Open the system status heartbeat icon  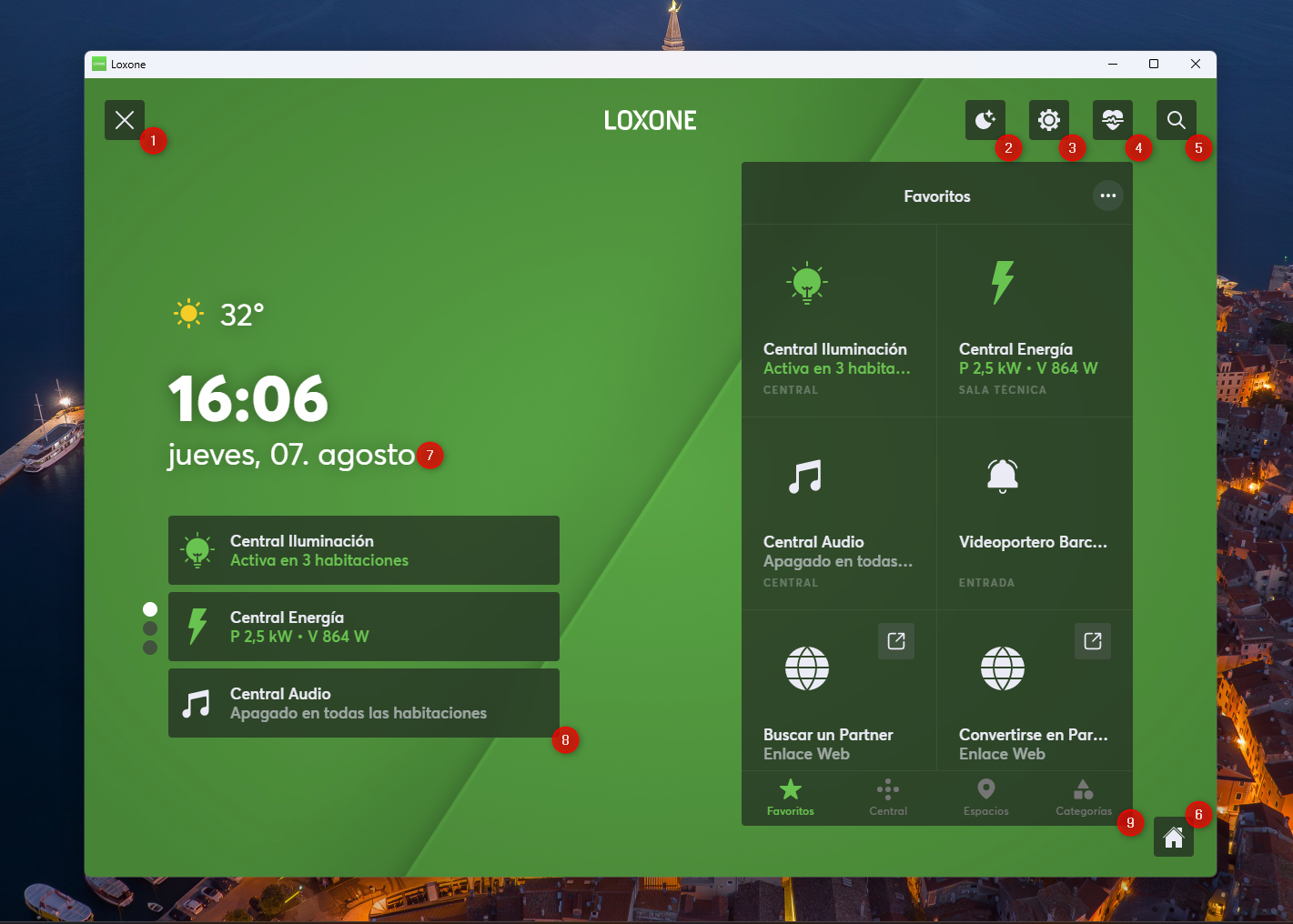coord(1112,120)
